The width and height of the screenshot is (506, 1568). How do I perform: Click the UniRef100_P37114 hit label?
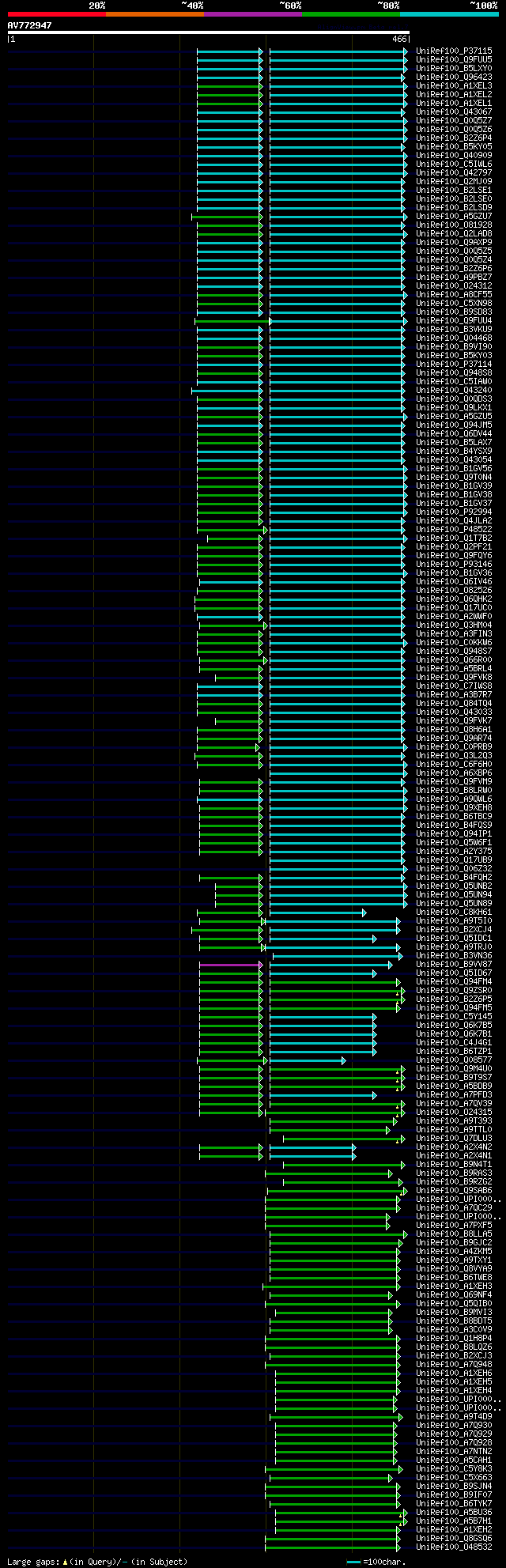click(454, 365)
